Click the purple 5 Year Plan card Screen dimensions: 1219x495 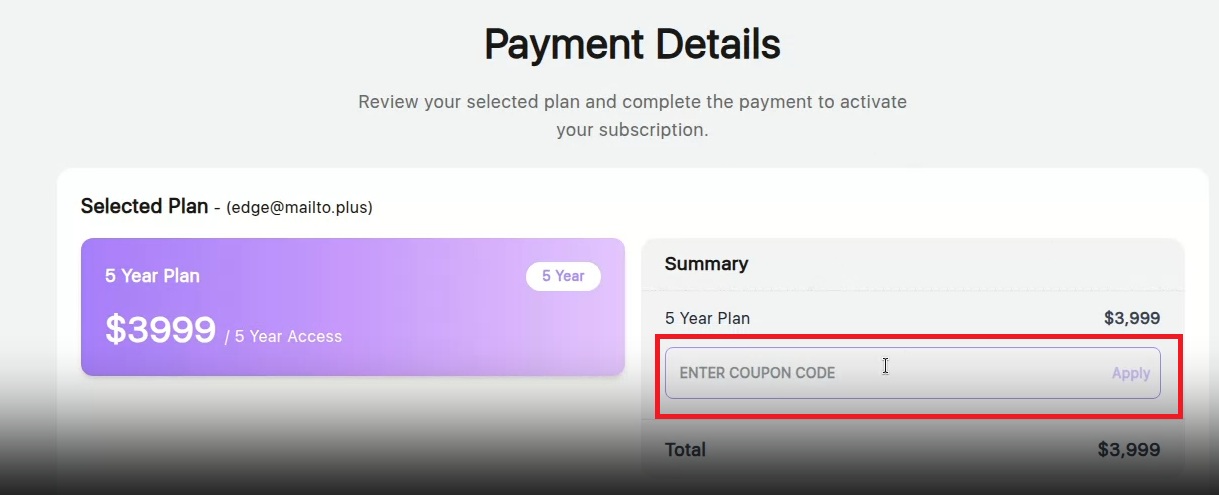(352, 307)
